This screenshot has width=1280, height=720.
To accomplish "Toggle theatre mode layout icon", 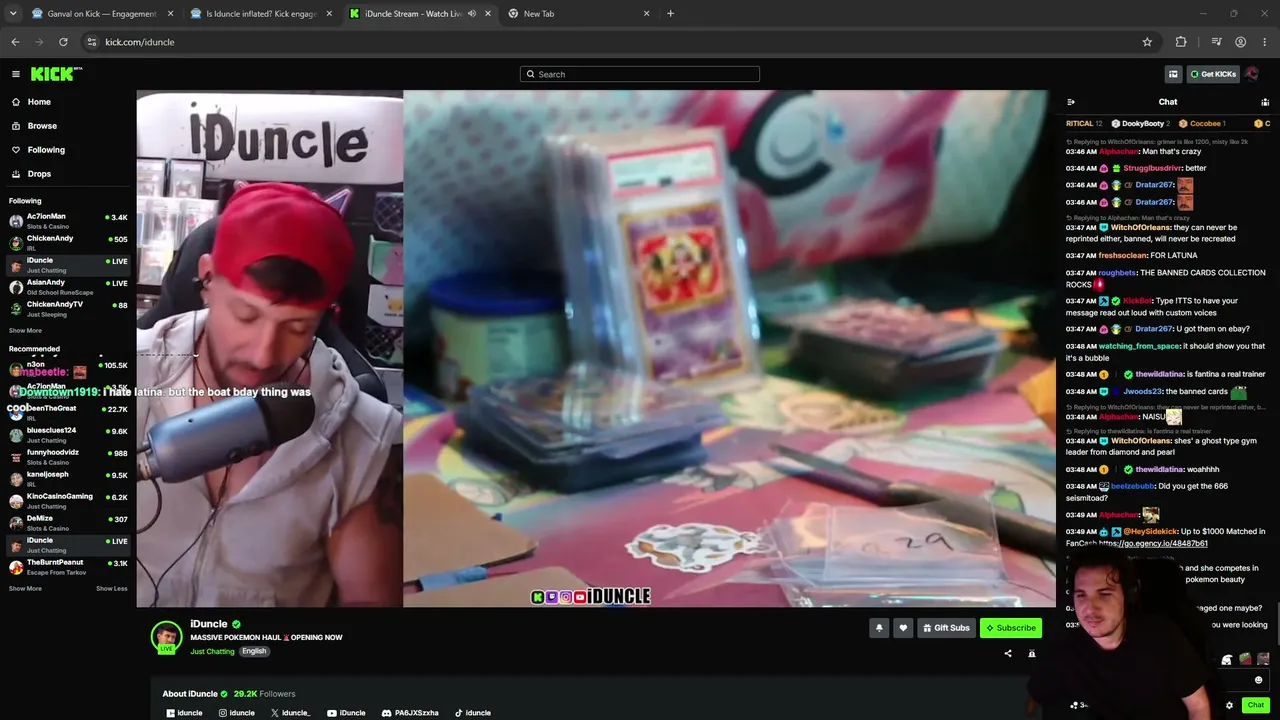I will point(1173,74).
